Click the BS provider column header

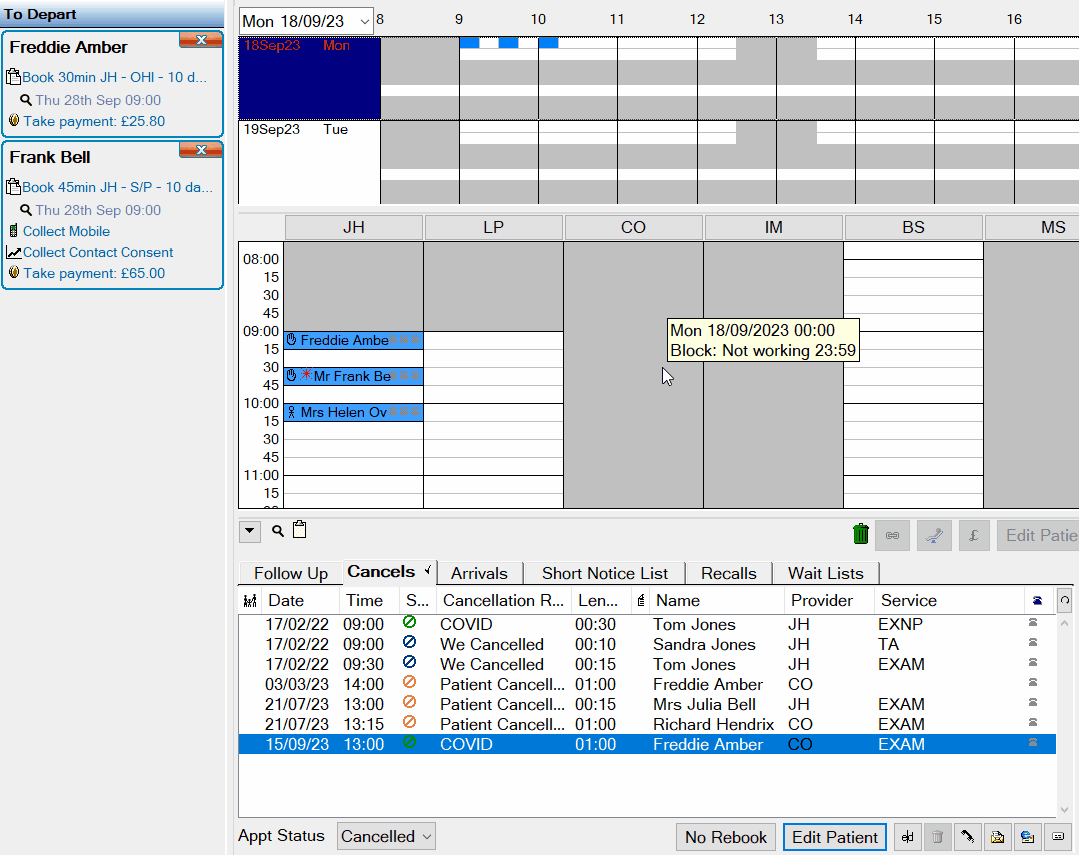[913, 227]
